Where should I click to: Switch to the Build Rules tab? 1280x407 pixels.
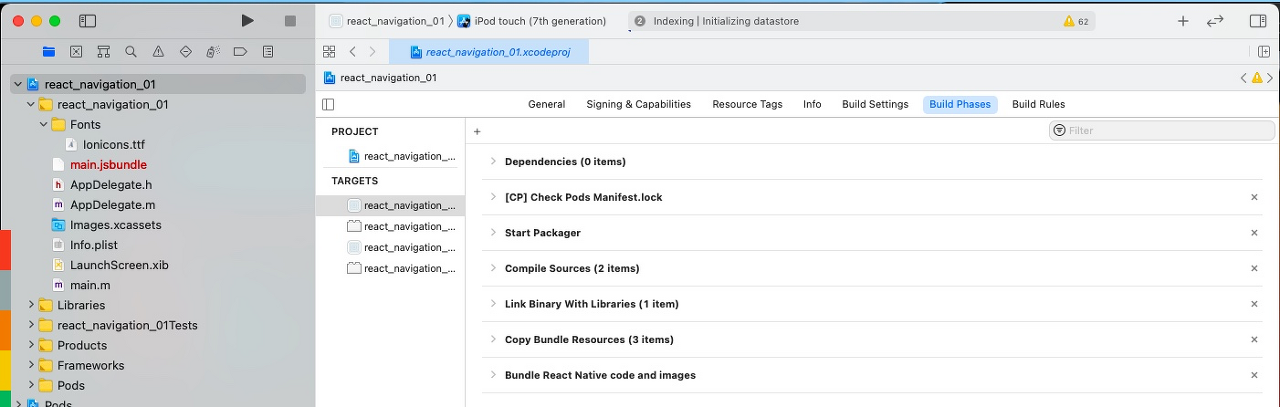1038,104
